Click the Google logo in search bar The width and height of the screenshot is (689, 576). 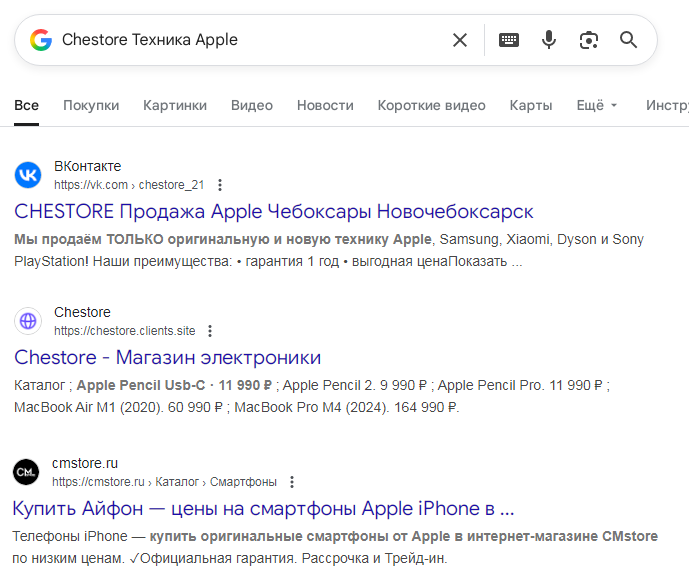pos(40,40)
